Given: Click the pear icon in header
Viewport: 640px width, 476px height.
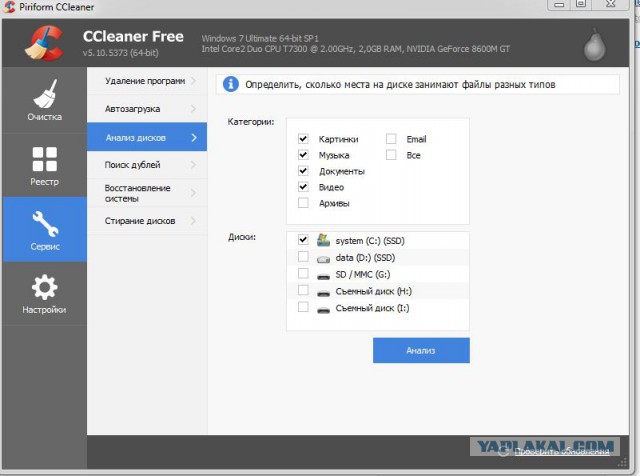Looking at the screenshot, I should [594, 46].
